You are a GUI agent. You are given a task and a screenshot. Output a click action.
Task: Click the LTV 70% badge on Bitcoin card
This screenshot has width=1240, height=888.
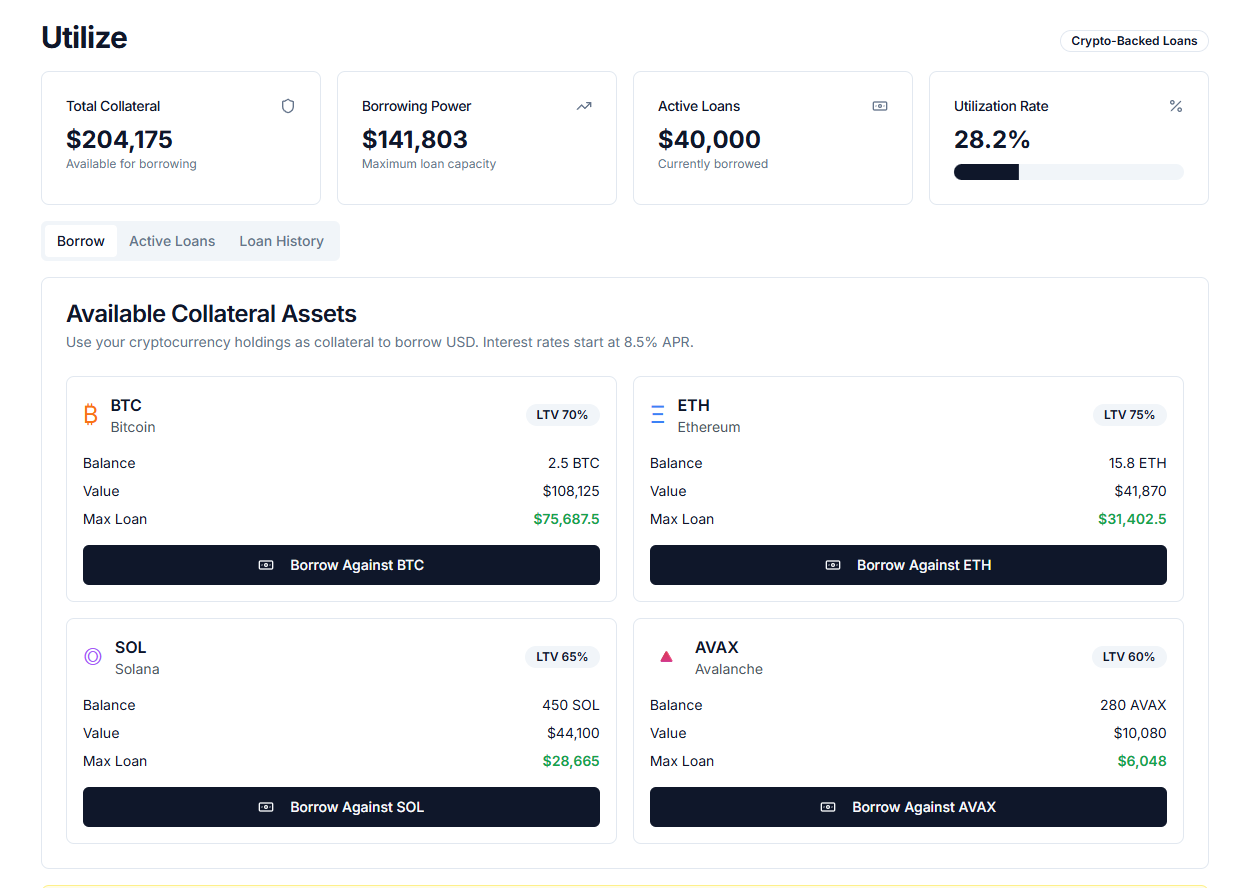[562, 414]
